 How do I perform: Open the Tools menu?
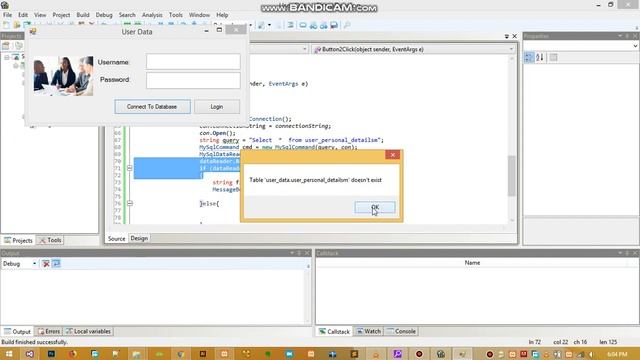pos(176,15)
